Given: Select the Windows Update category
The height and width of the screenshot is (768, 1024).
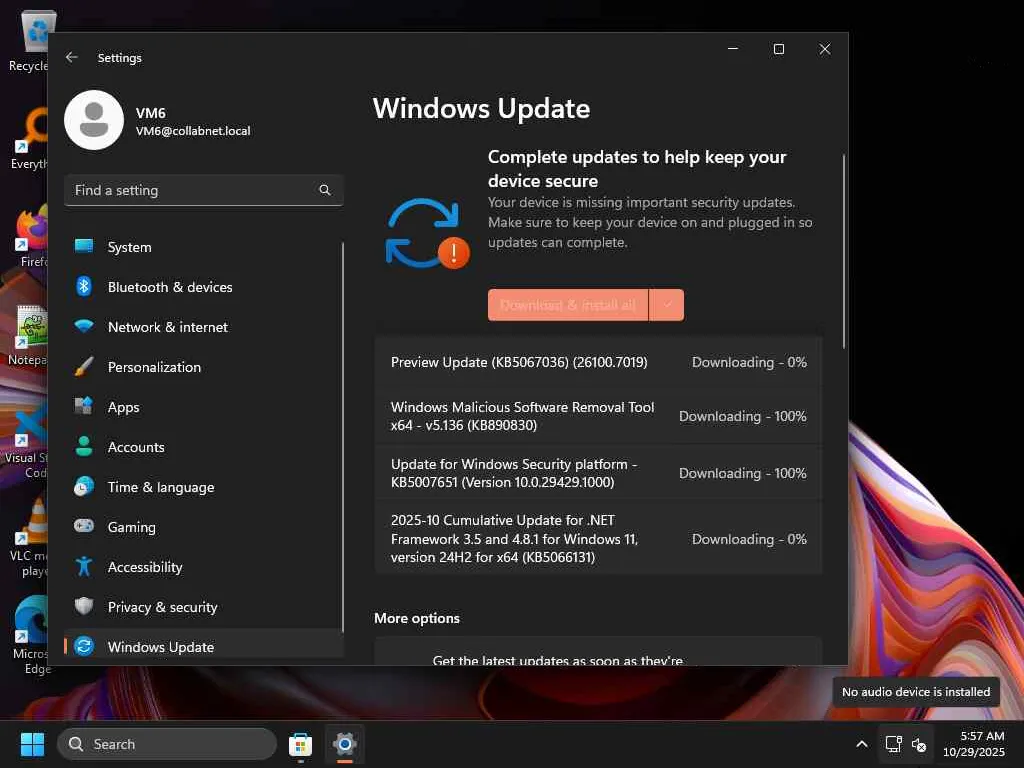Looking at the screenshot, I should (204, 647).
